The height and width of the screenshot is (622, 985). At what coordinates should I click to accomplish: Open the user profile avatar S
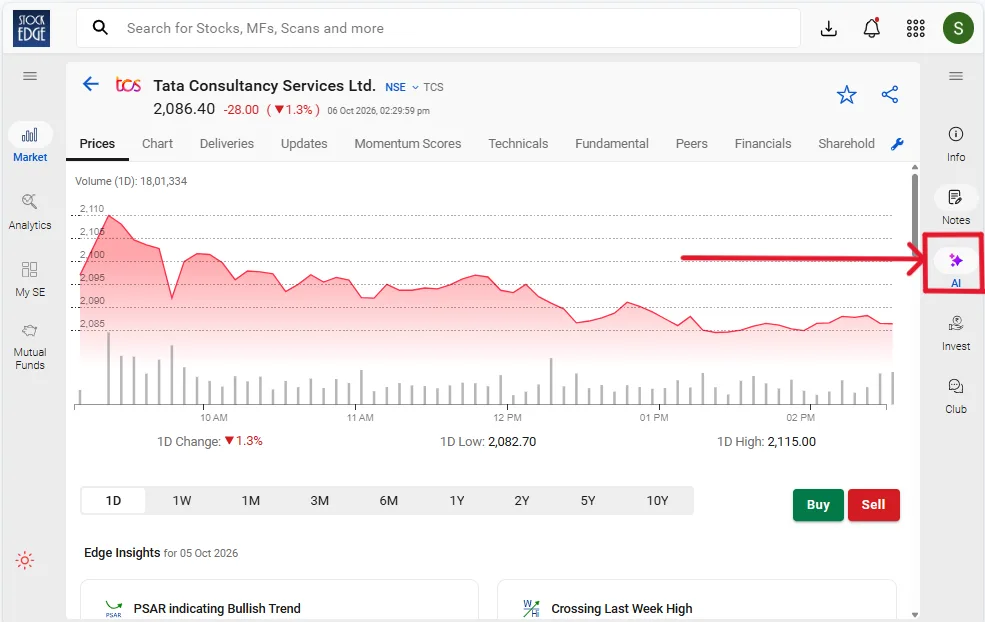click(x=958, y=28)
